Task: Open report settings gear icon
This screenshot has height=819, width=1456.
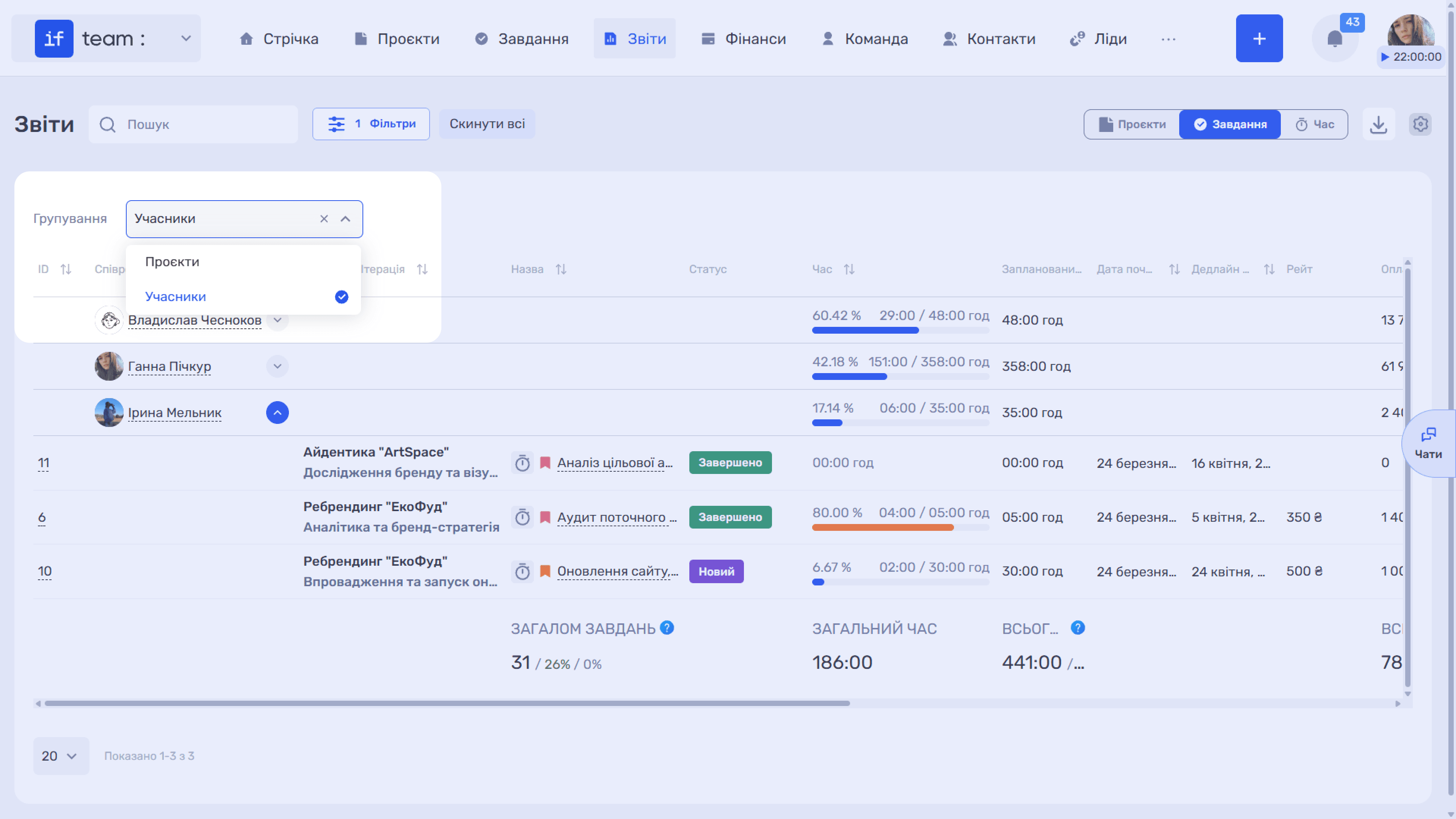Action: 1420,124
